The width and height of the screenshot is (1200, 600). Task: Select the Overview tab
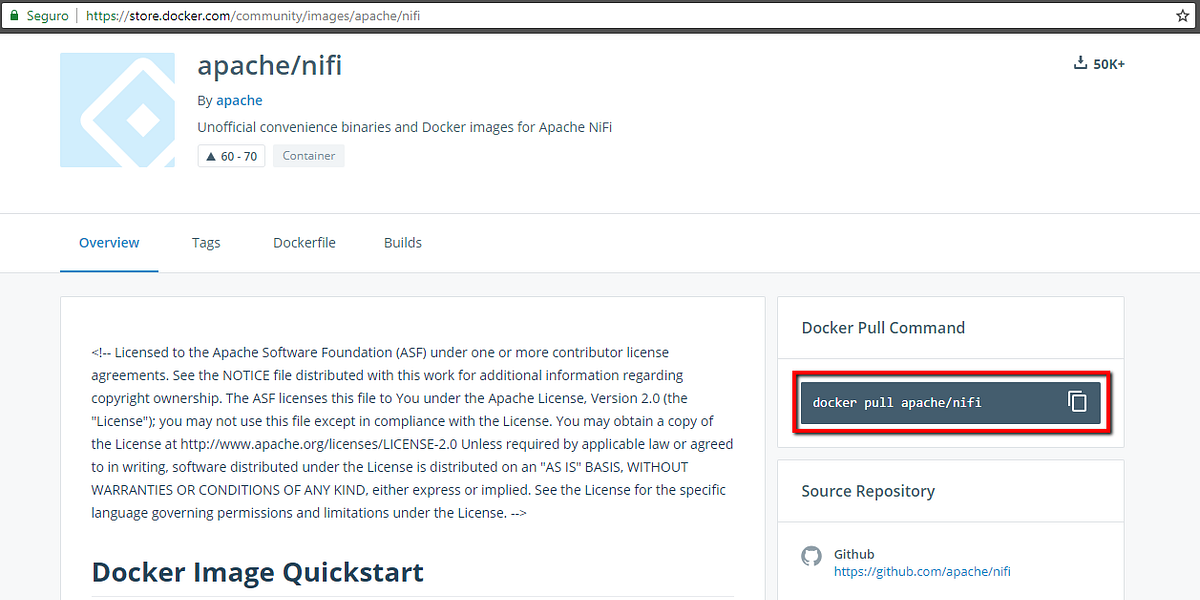click(x=109, y=242)
